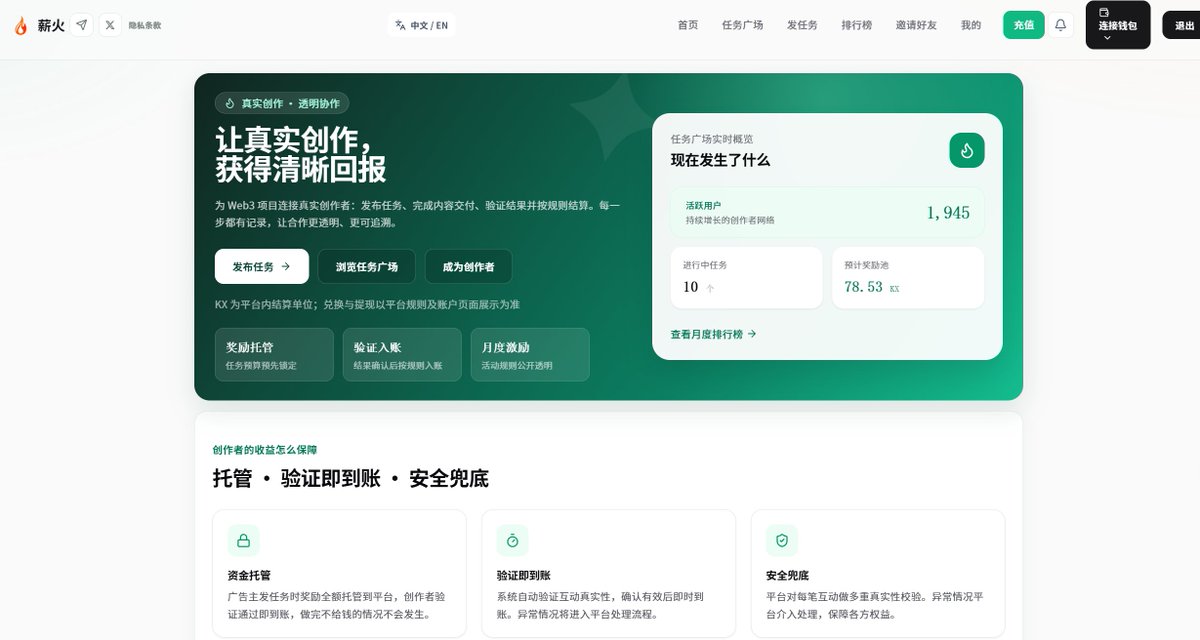Screen dimensions: 1200x640
Task: Open the Telegram paper-plane icon link
Action: click(82, 25)
